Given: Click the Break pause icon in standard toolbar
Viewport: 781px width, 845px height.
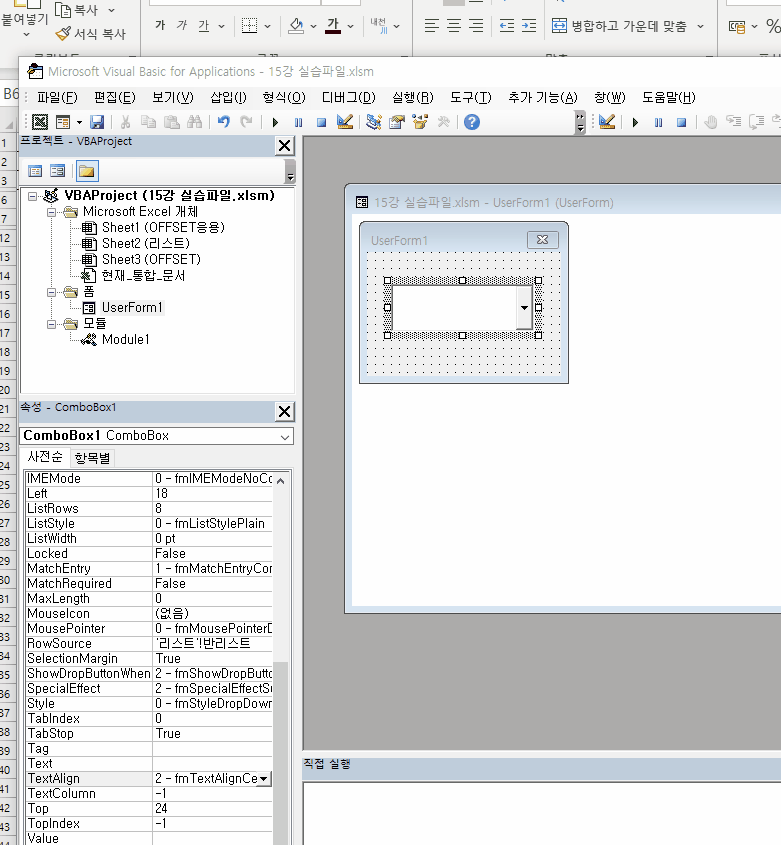Looking at the screenshot, I should point(298,123).
